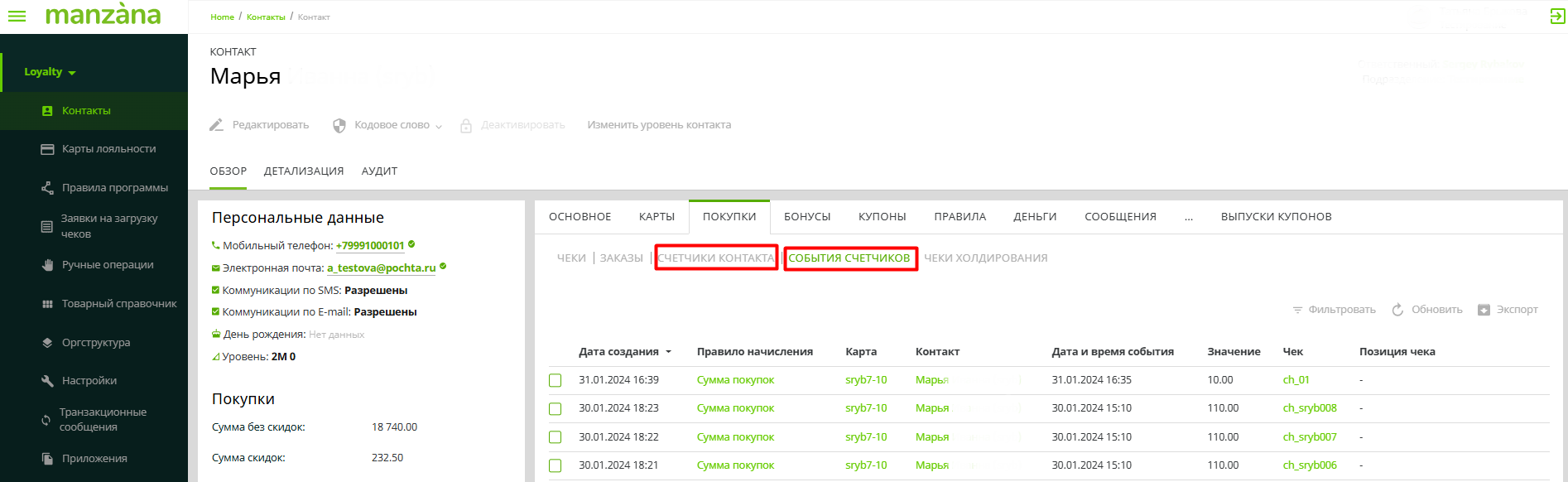Switch to the БОНУСЫ tab

pos(806,217)
